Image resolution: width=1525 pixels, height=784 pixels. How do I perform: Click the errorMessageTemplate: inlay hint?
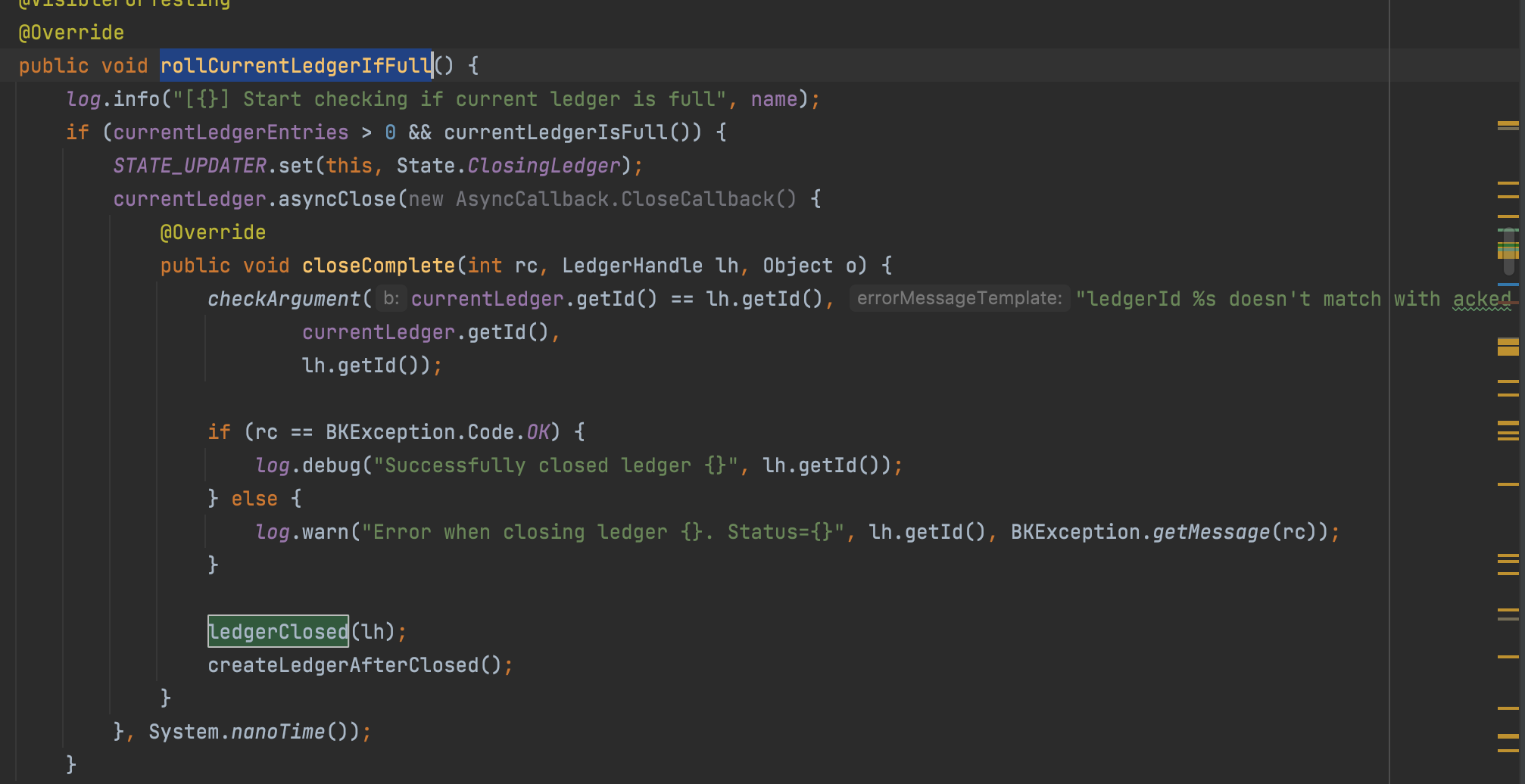tap(959, 298)
